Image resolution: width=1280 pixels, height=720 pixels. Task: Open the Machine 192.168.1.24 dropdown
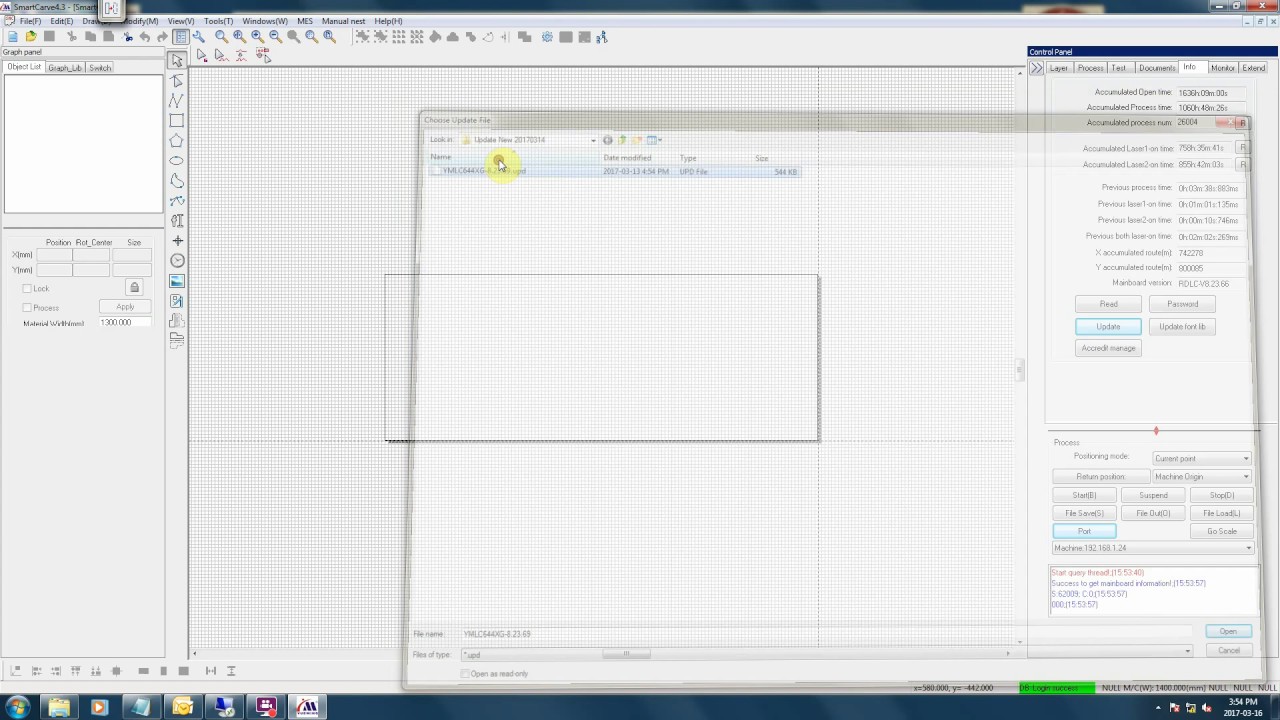pyautogui.click(x=1152, y=548)
